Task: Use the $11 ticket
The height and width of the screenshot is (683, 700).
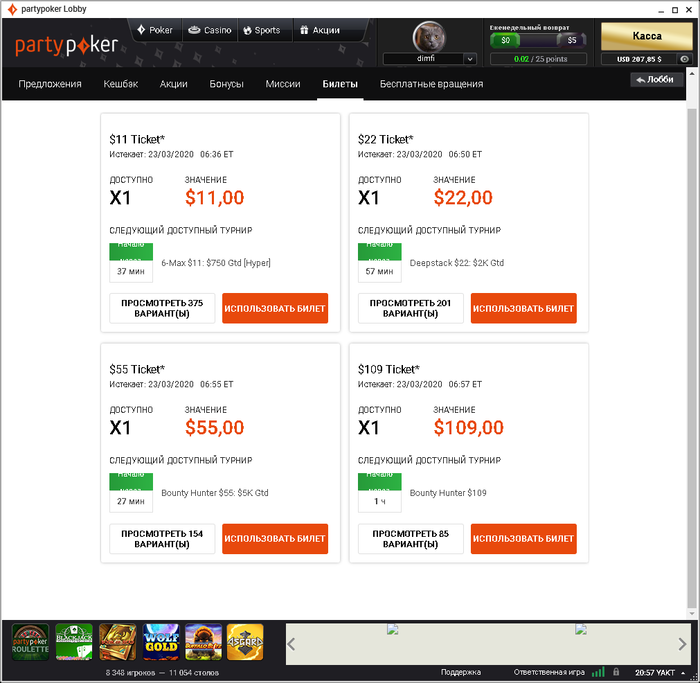Action: point(275,308)
